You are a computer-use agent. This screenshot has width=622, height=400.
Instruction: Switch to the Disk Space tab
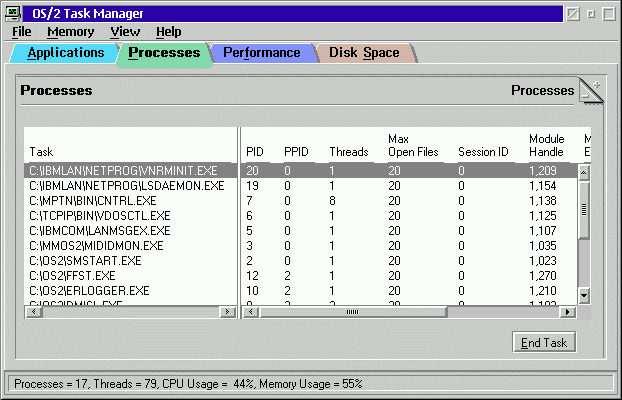tap(364, 53)
